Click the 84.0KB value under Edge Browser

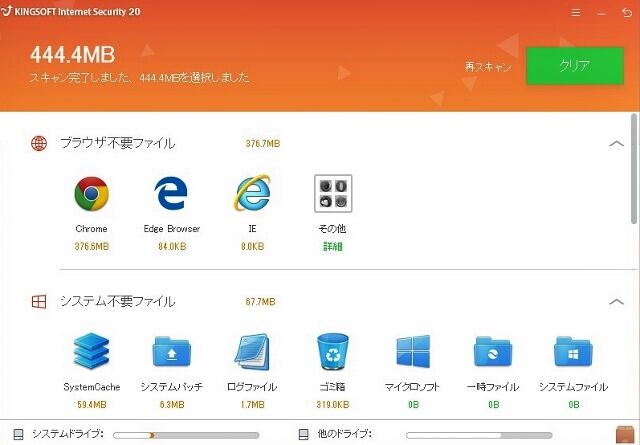pos(172,247)
